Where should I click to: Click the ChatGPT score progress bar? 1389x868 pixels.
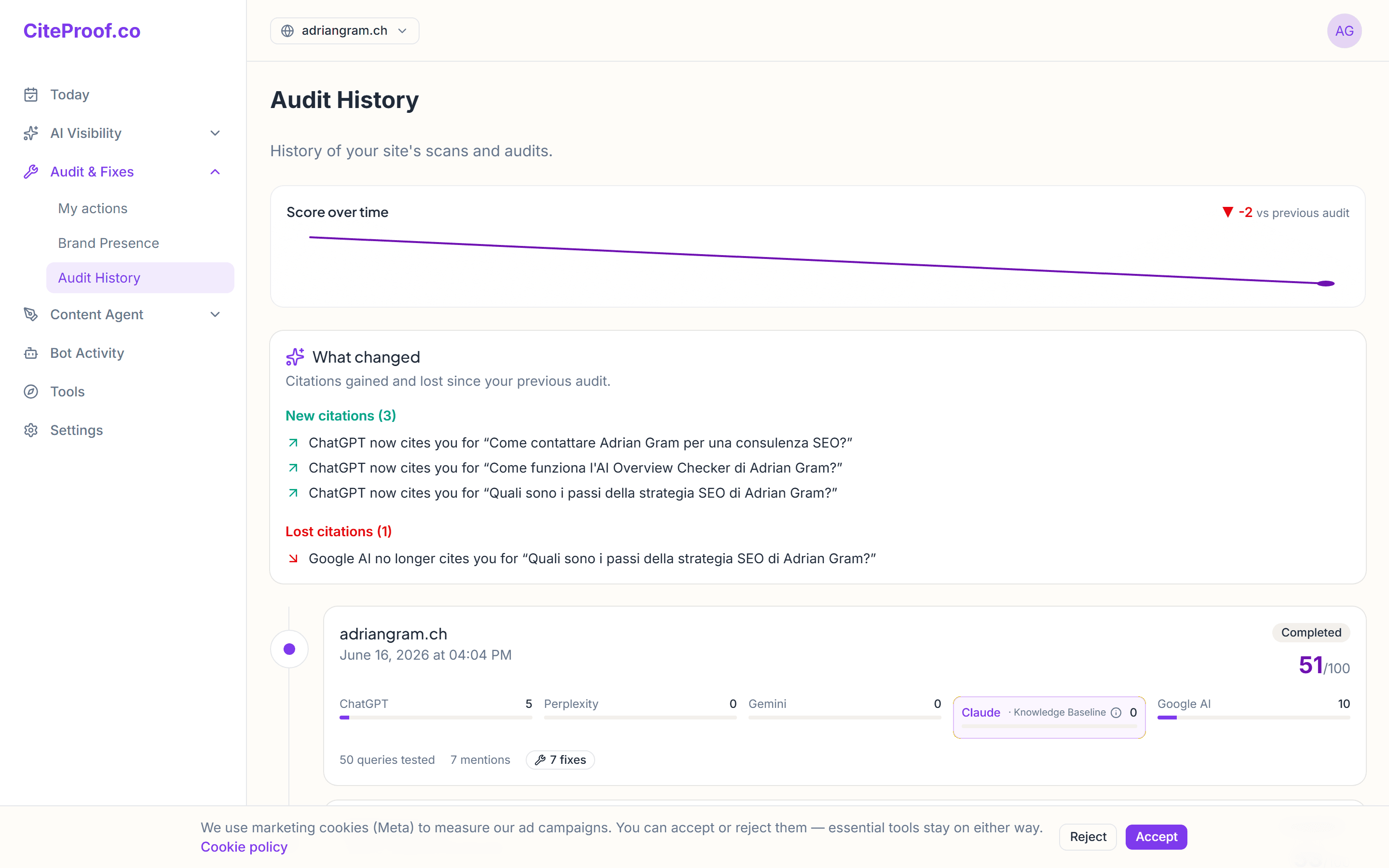tap(436, 718)
